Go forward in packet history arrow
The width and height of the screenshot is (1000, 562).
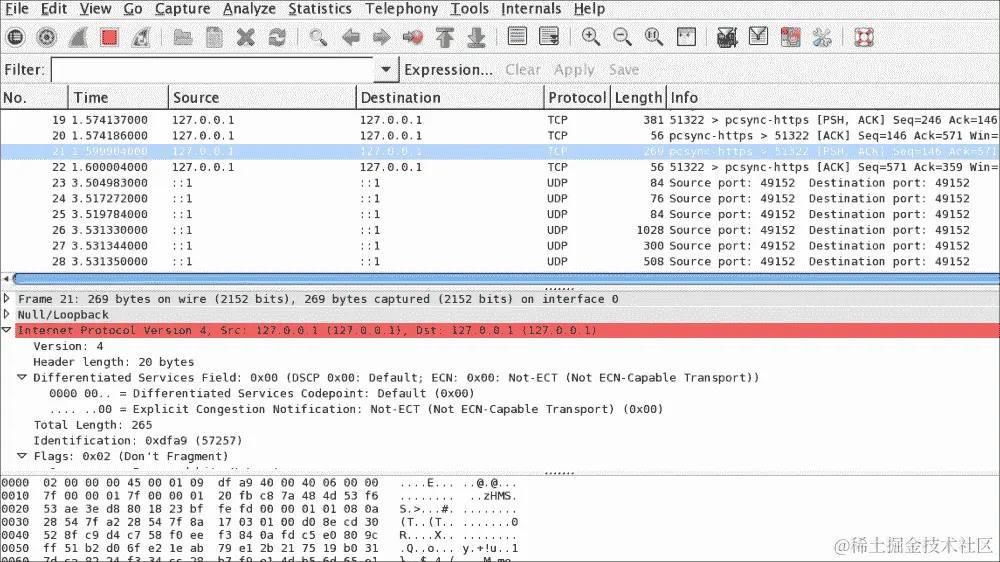pyautogui.click(x=381, y=38)
